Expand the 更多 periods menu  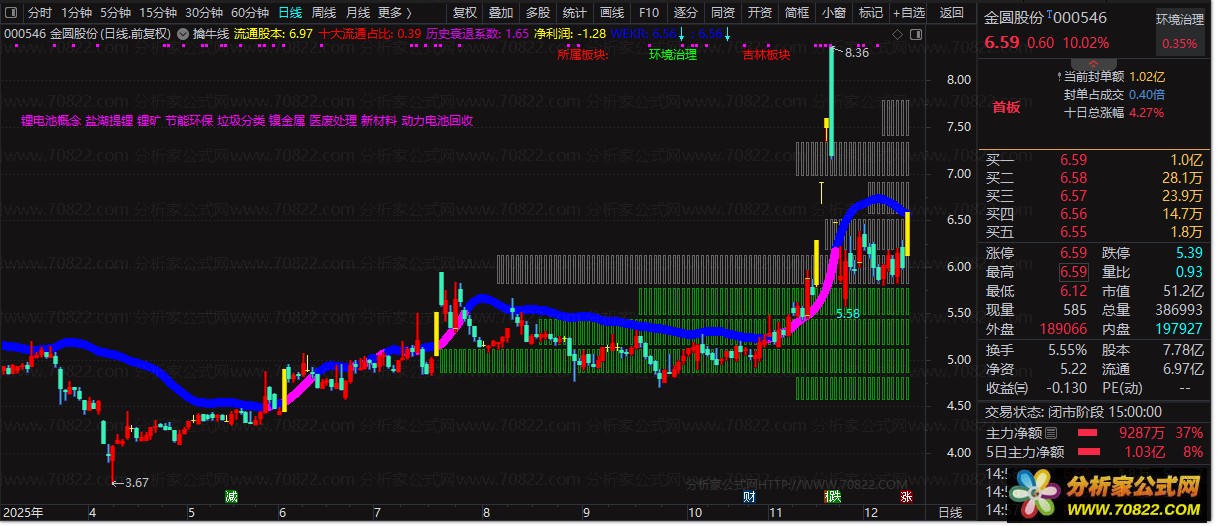pos(395,13)
